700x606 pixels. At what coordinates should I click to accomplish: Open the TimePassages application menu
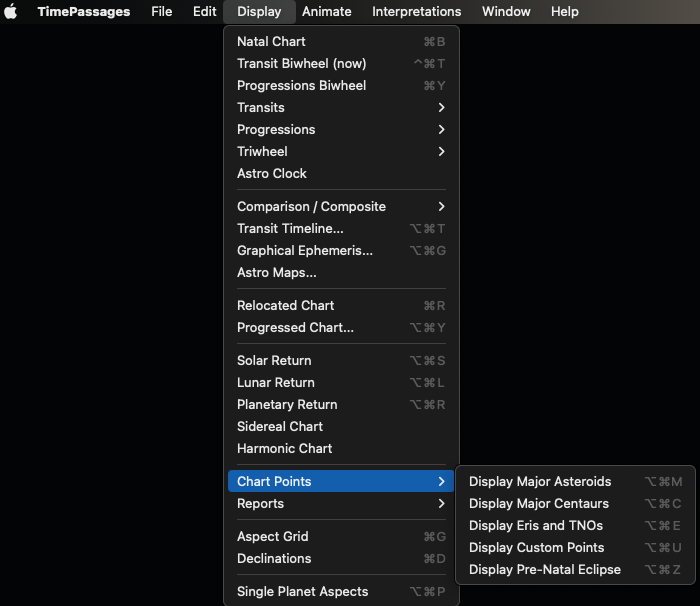click(x=84, y=12)
